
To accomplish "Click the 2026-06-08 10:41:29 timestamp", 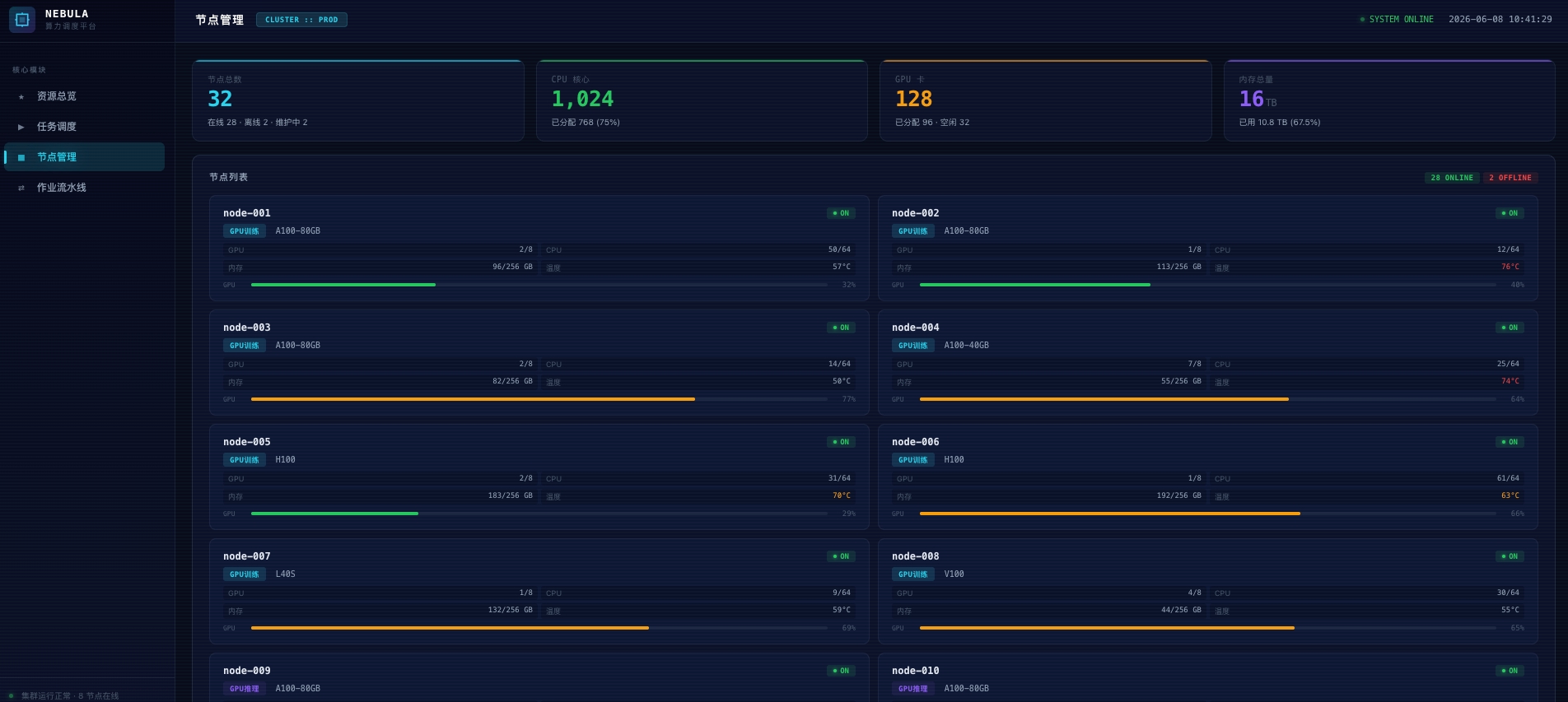I will coord(1500,20).
